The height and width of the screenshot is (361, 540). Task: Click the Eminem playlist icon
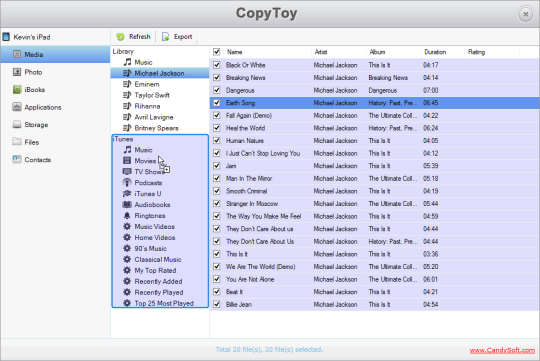click(x=127, y=84)
